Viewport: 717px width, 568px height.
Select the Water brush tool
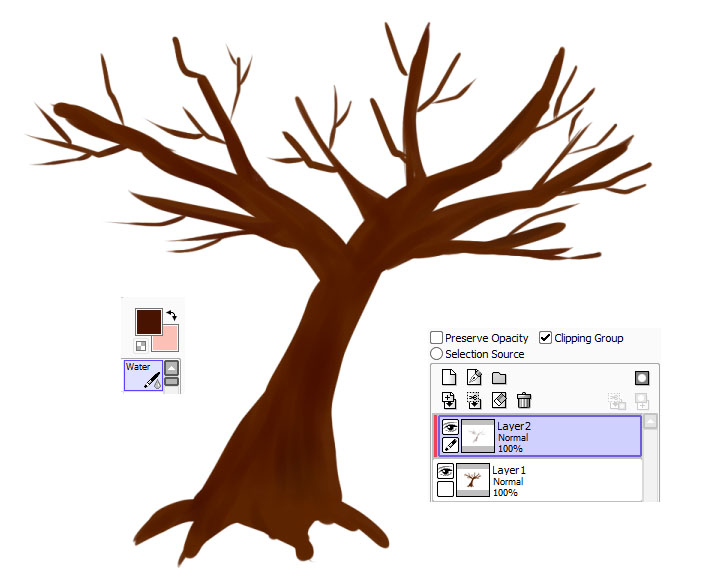(x=142, y=375)
